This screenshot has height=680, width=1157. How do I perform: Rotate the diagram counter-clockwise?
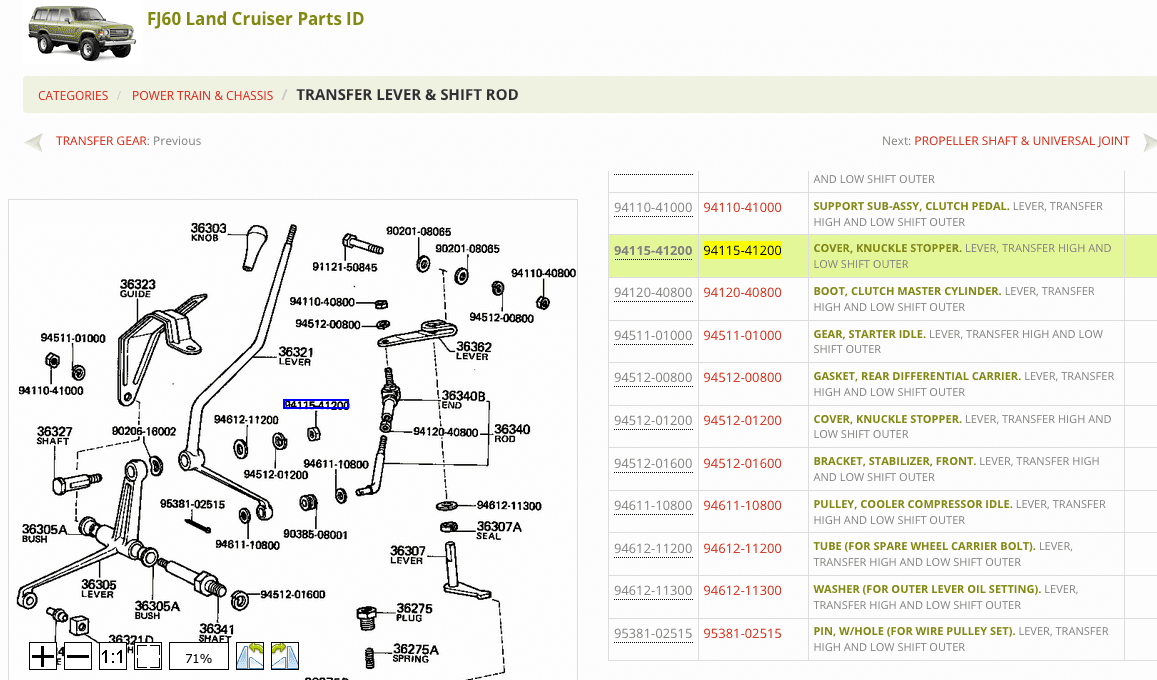250,656
